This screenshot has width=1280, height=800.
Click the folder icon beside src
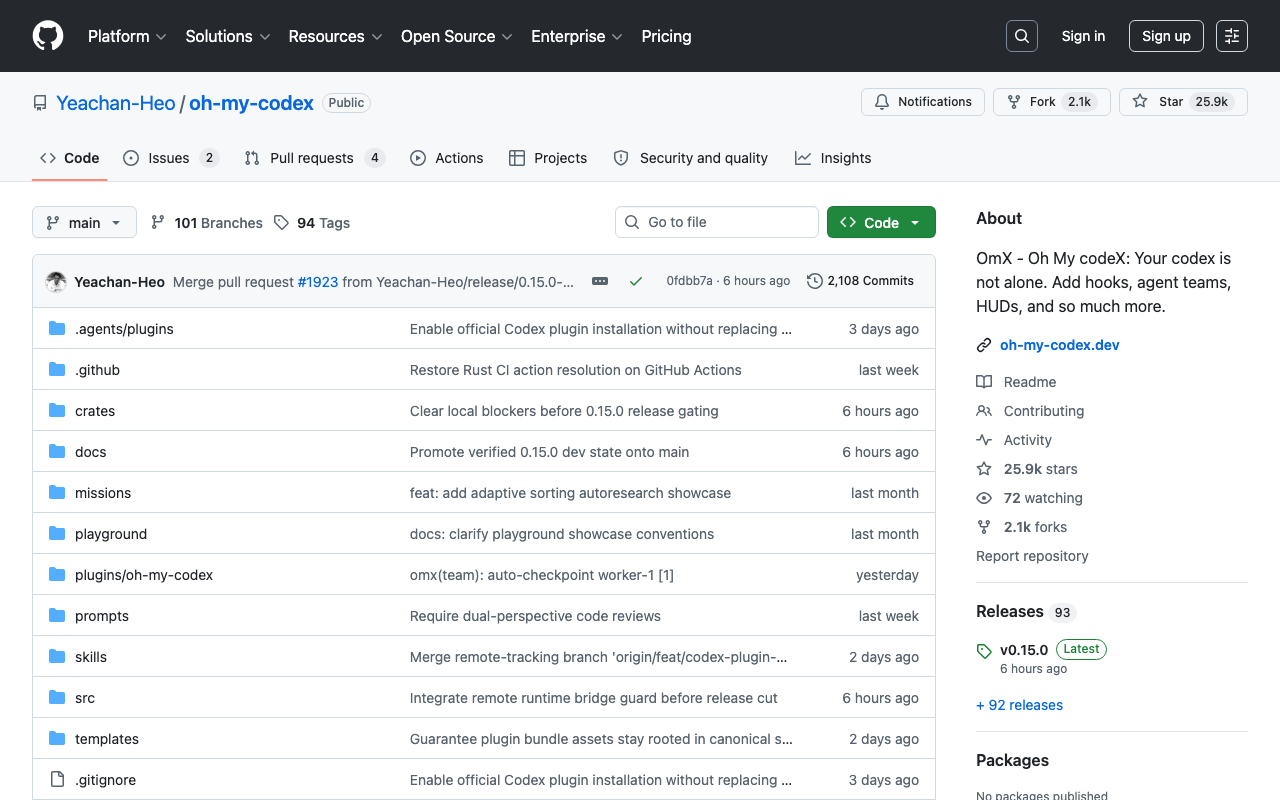point(57,698)
